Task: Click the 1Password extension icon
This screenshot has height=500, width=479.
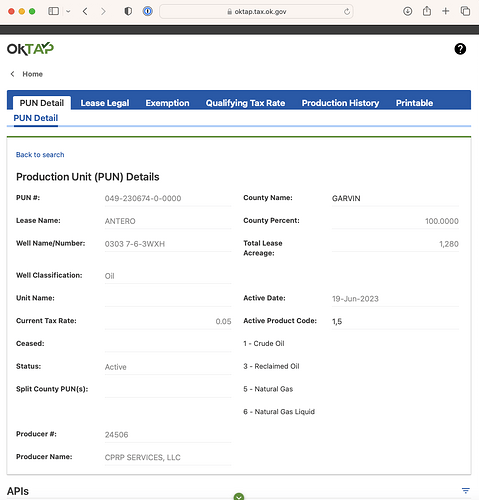Action: 148,11
